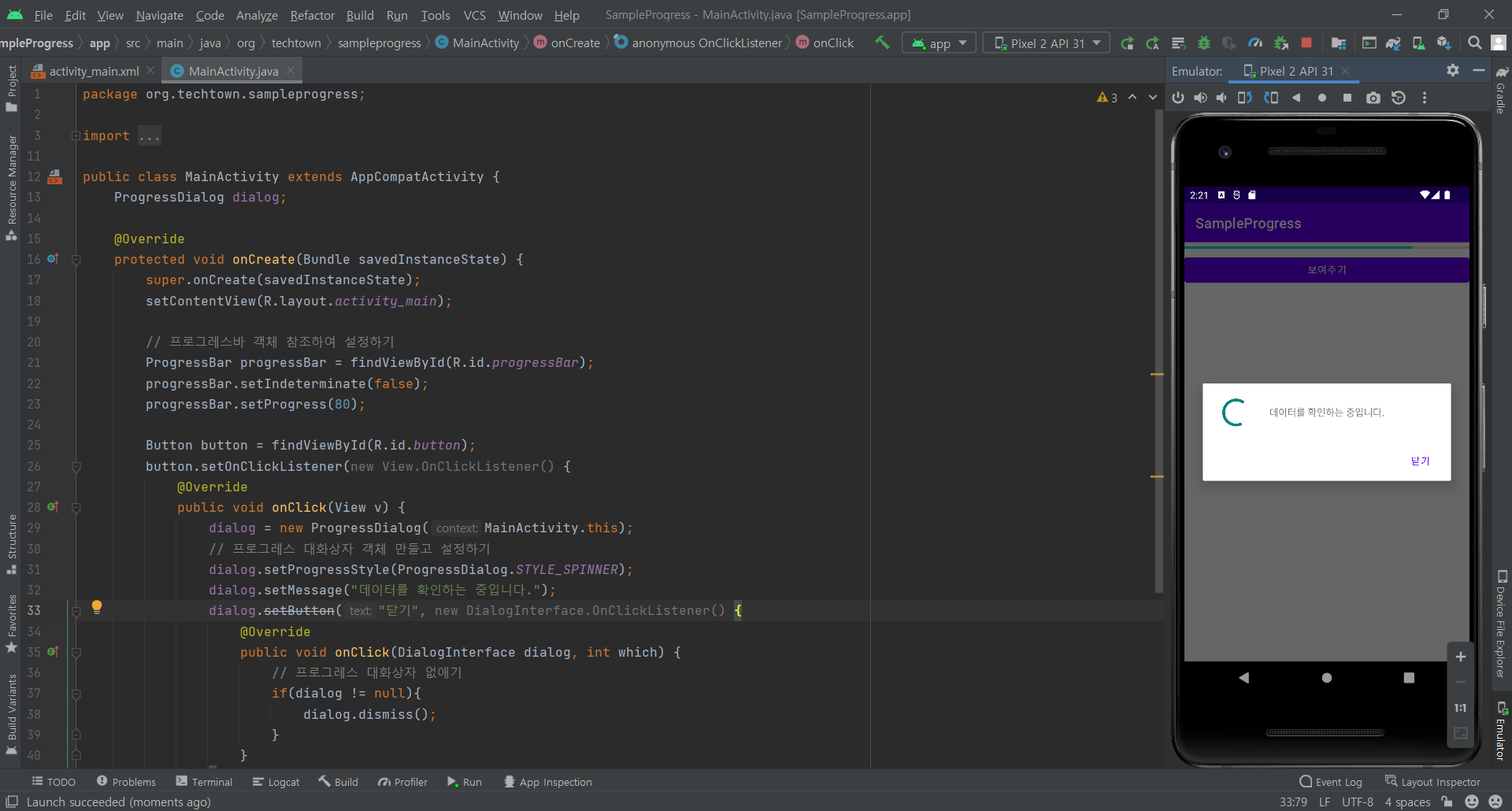
Task: Expand the collapsed import block
Action: point(76,135)
